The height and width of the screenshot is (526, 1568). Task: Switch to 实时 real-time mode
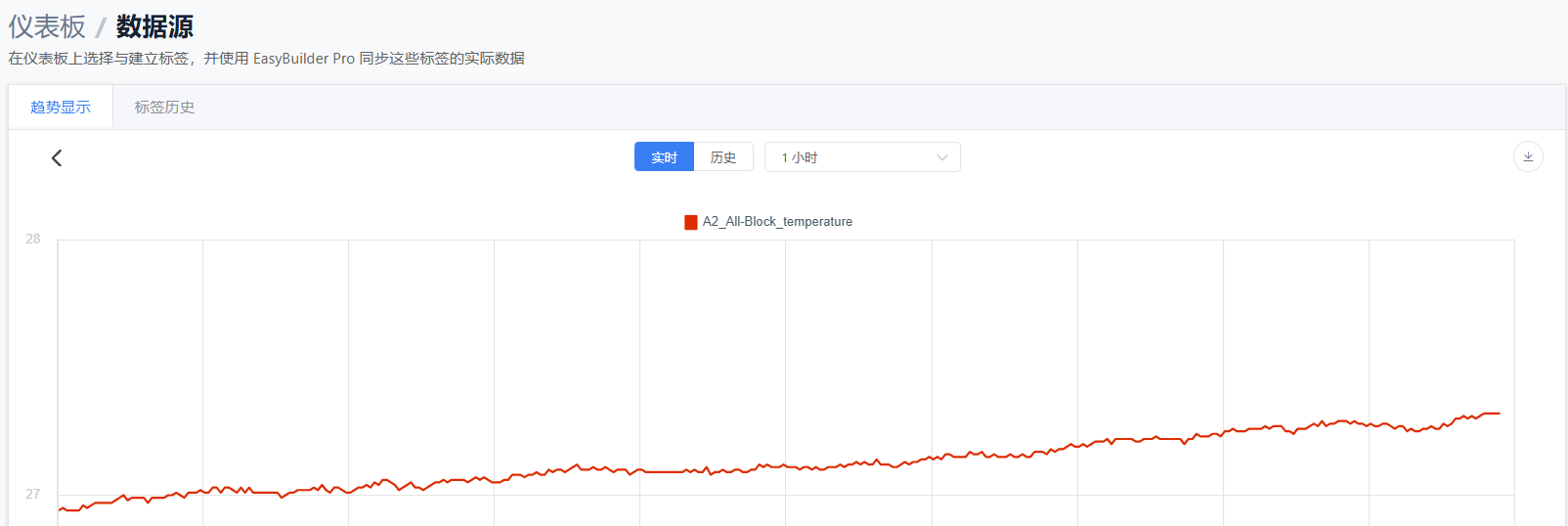point(664,157)
